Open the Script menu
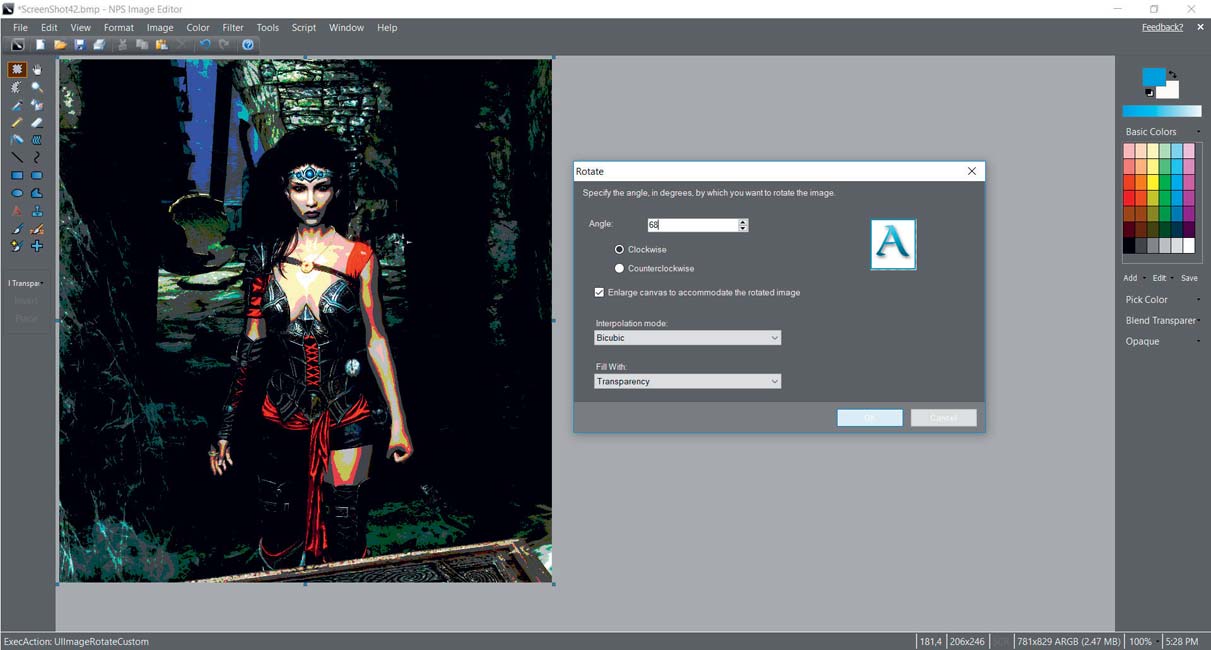Viewport: 1211px width, 650px height. (303, 28)
